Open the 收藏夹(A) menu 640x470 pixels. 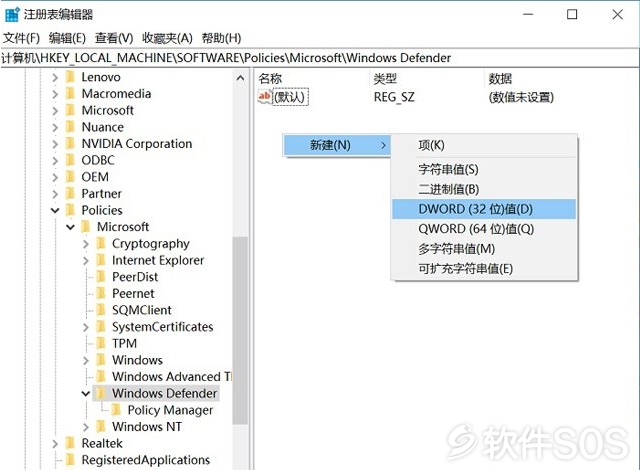167,38
